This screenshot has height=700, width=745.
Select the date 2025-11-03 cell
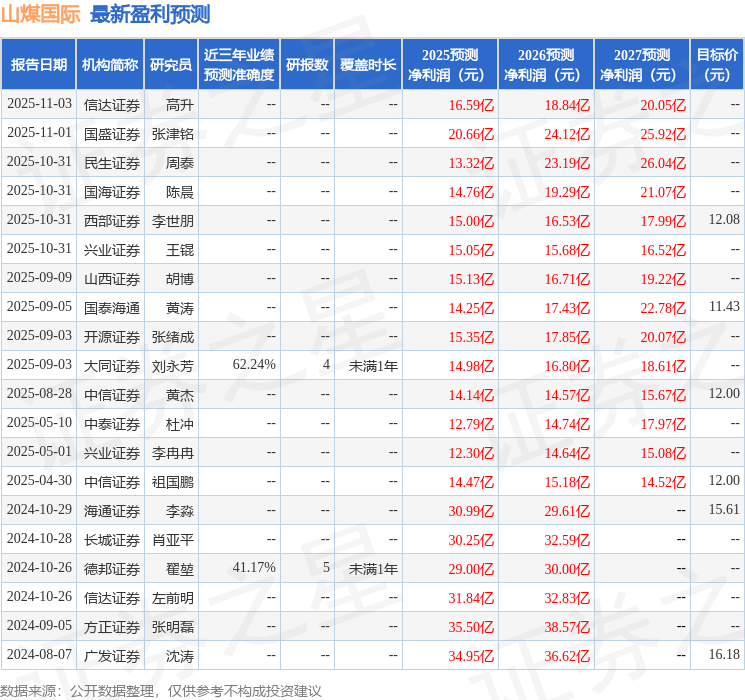point(39,104)
